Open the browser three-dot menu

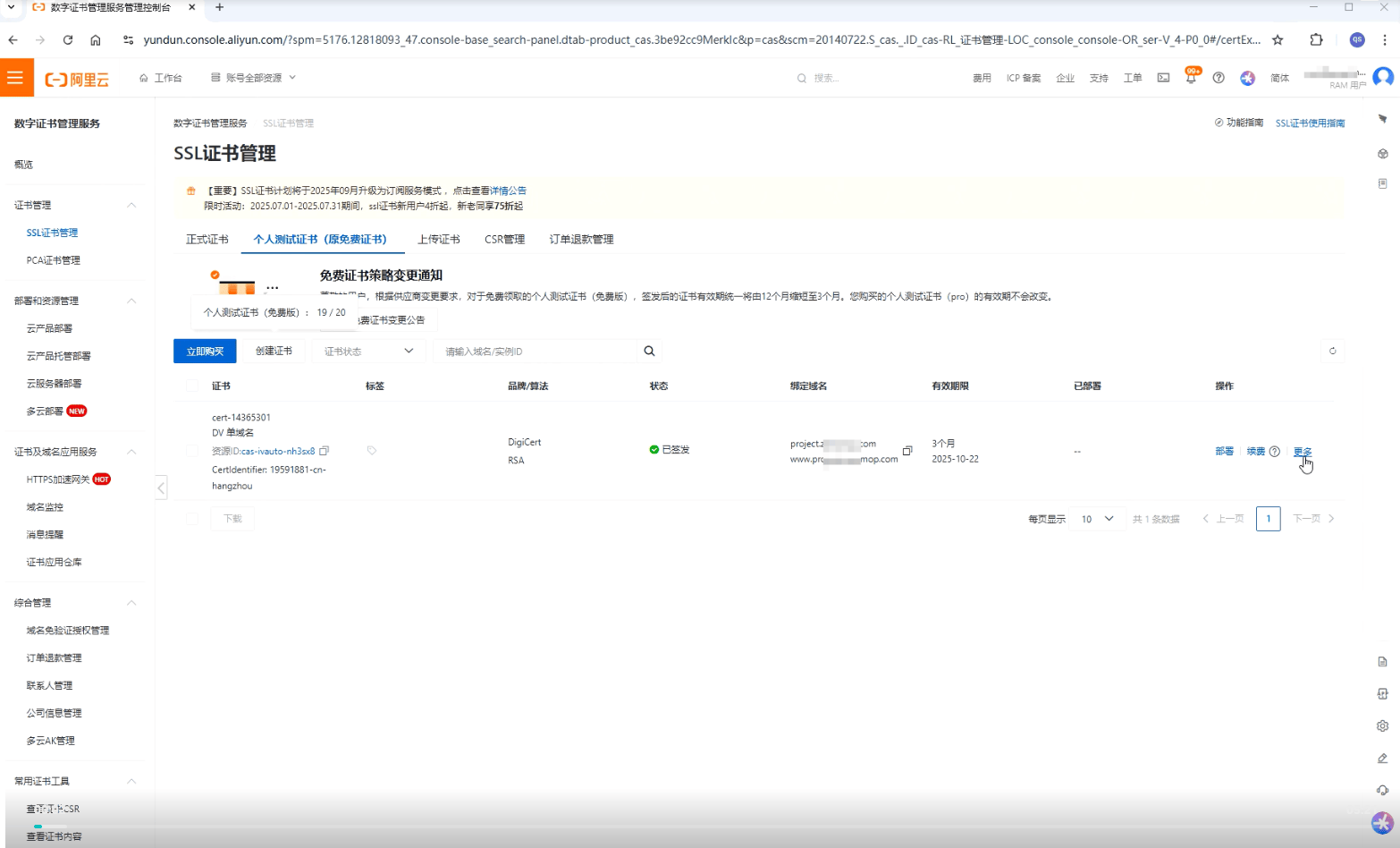[1385, 39]
